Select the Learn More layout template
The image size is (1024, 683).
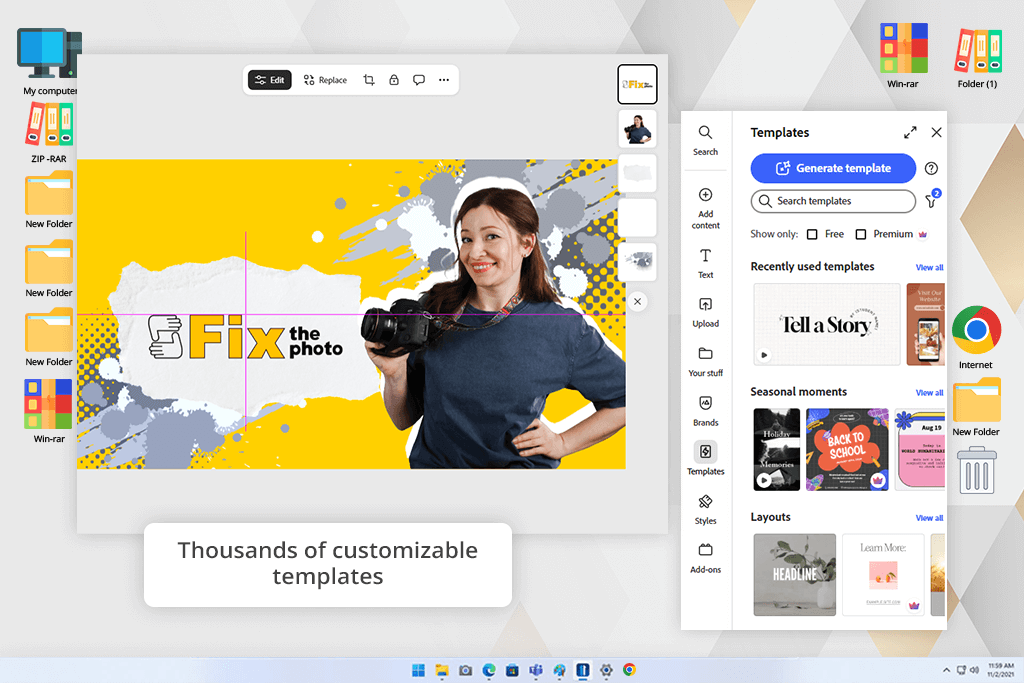883,575
